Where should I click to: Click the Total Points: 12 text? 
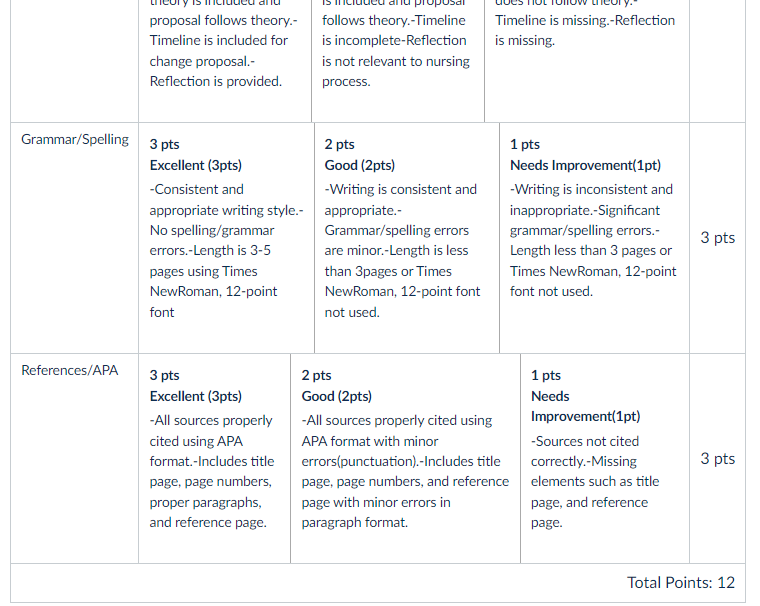pyautogui.click(x=681, y=583)
